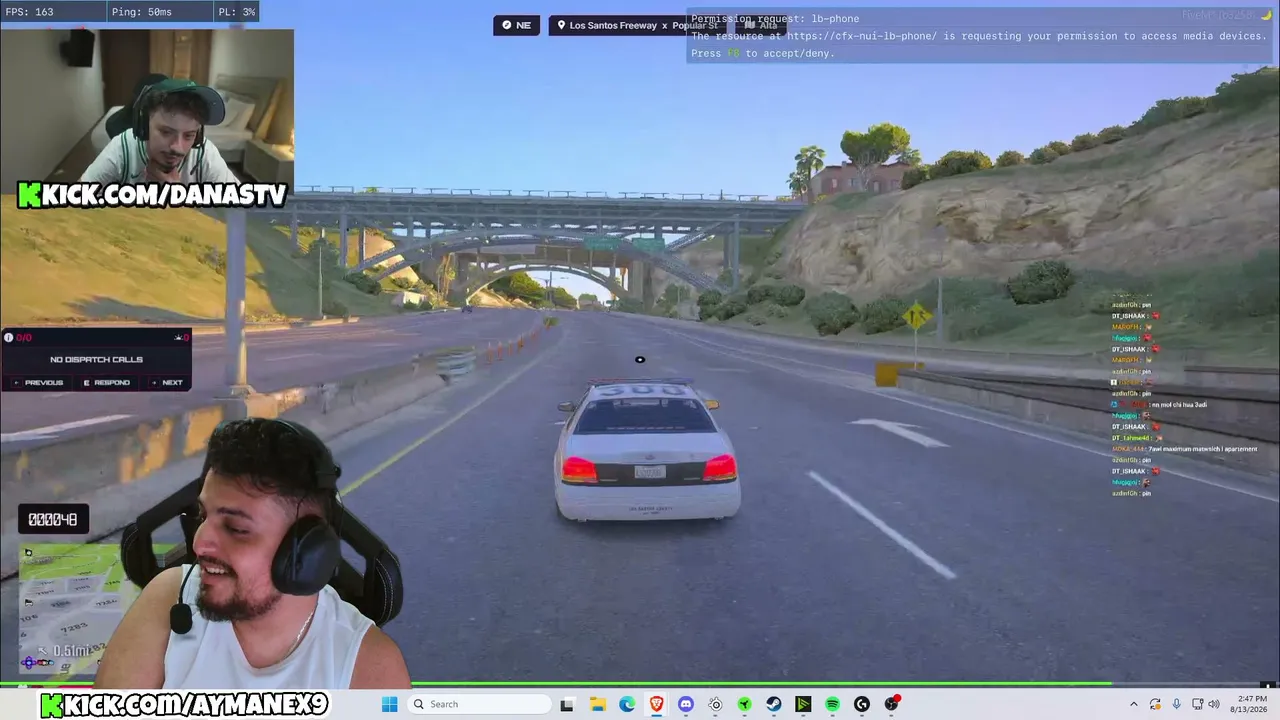Click the round gear-shaped taskbar icon beside Discord
Screen dimensions: 1280x720
point(715,704)
